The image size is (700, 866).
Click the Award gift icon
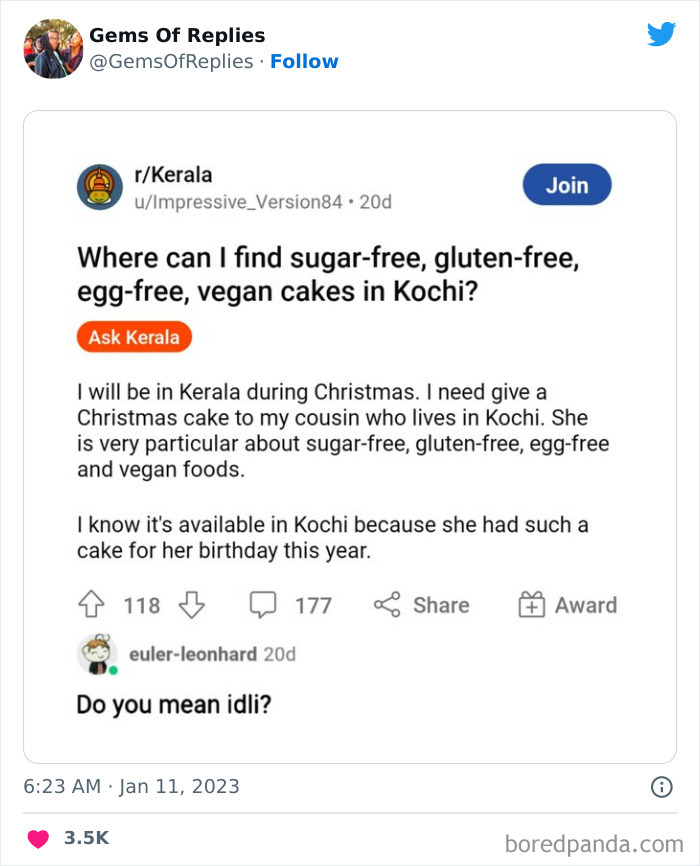tap(531, 604)
